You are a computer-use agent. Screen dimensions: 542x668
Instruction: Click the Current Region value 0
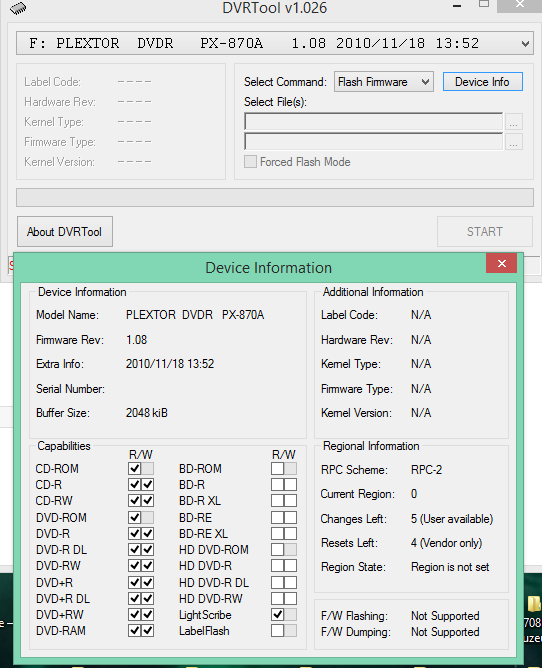[414, 494]
